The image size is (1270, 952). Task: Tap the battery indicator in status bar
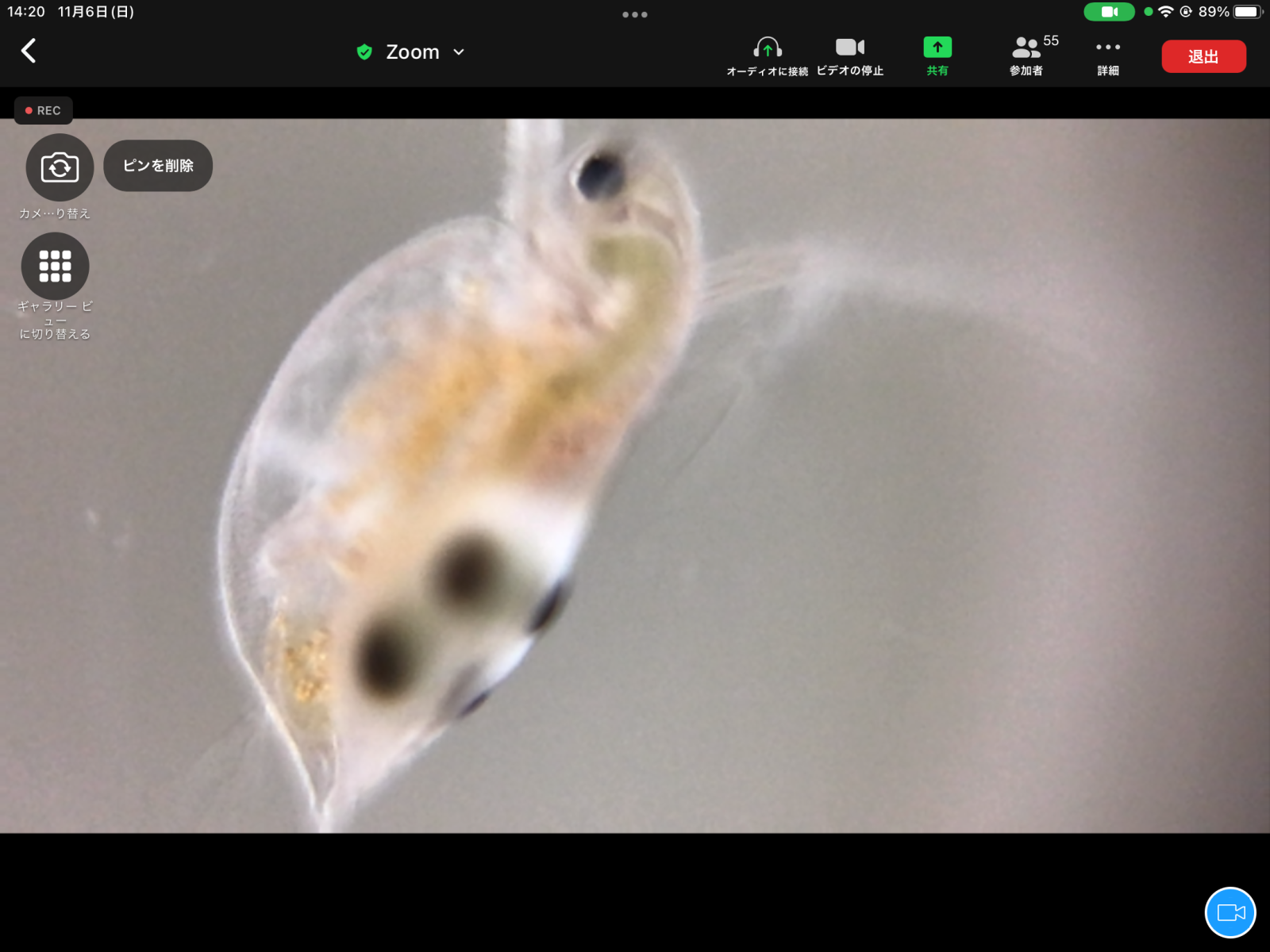click(x=1246, y=12)
